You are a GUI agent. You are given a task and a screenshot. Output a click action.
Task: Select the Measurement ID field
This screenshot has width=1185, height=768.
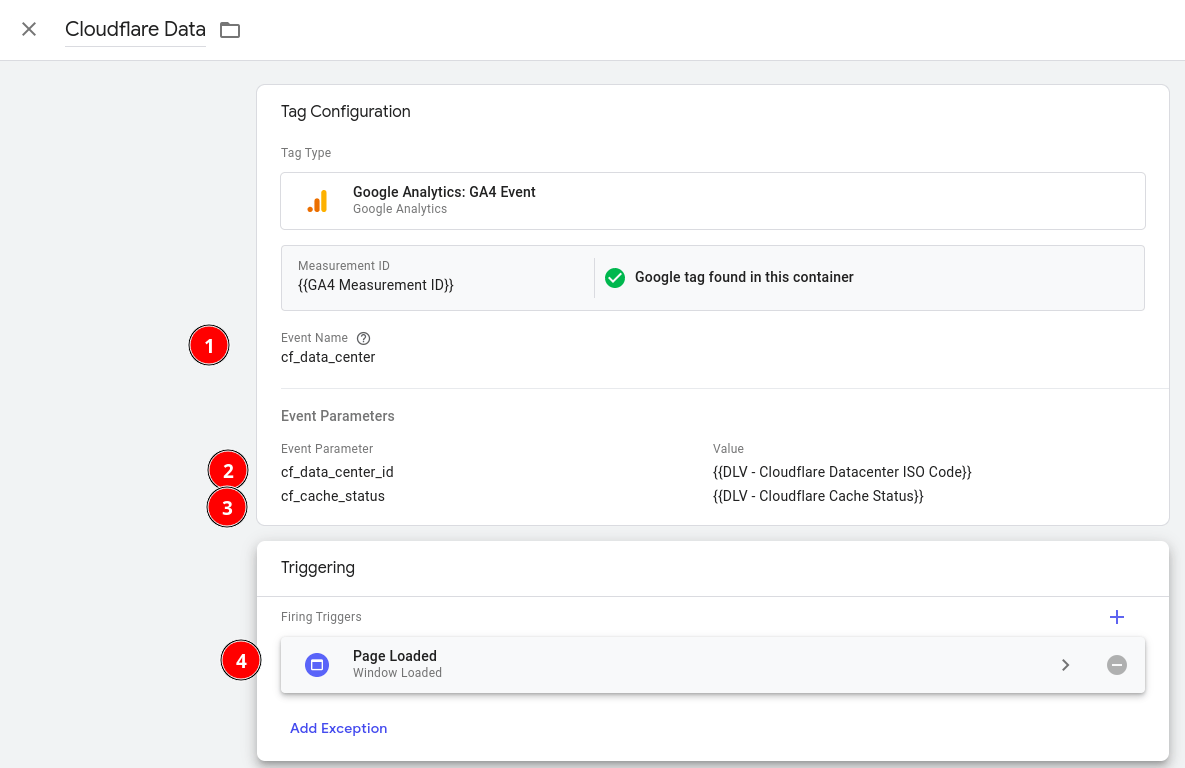(x=375, y=285)
